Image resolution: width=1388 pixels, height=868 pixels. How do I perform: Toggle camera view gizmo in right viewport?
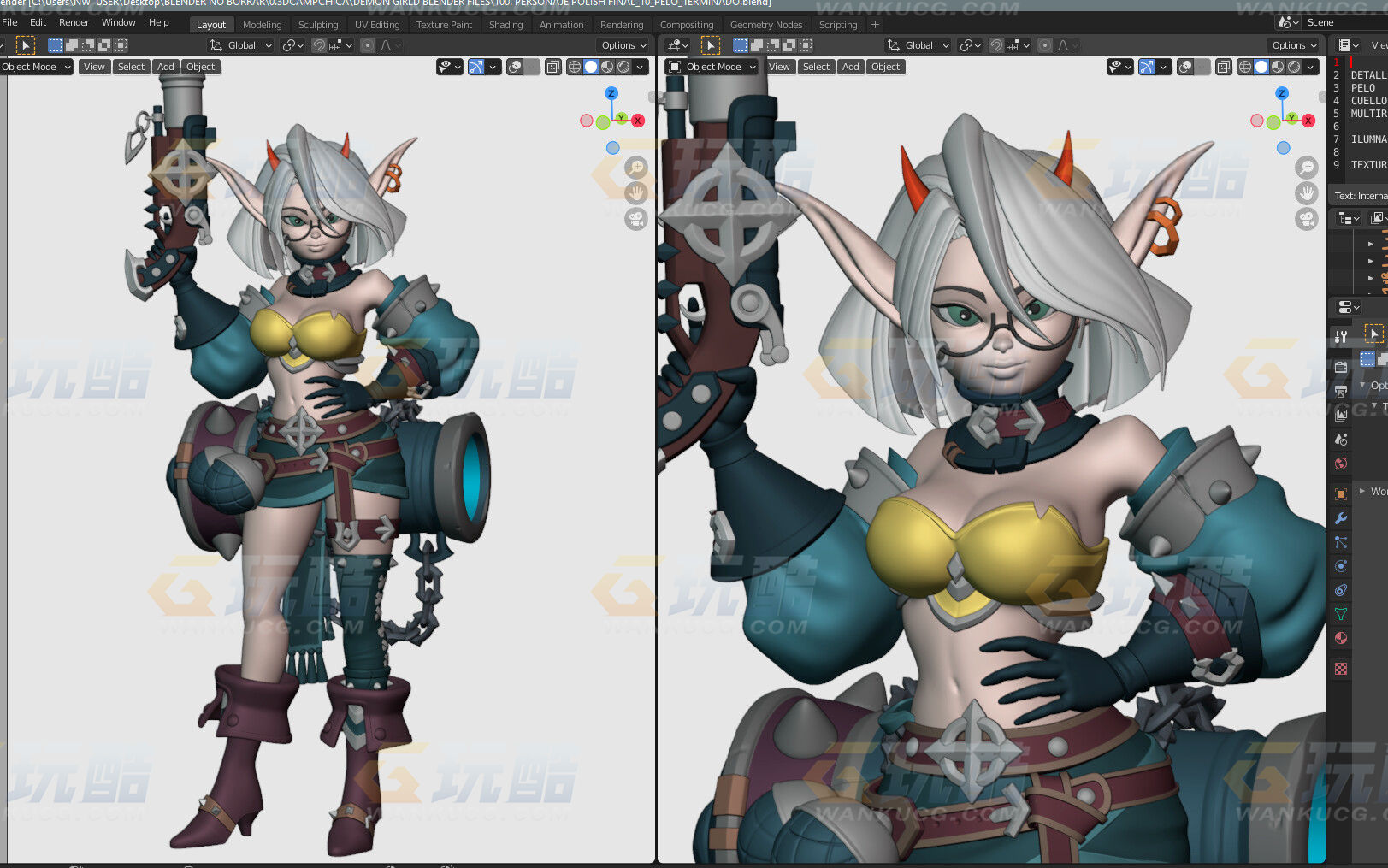(1306, 219)
